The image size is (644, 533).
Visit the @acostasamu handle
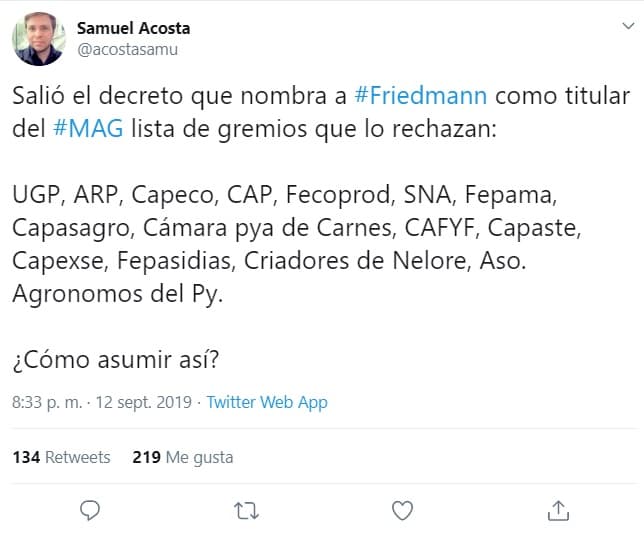pyautogui.click(x=127, y=48)
